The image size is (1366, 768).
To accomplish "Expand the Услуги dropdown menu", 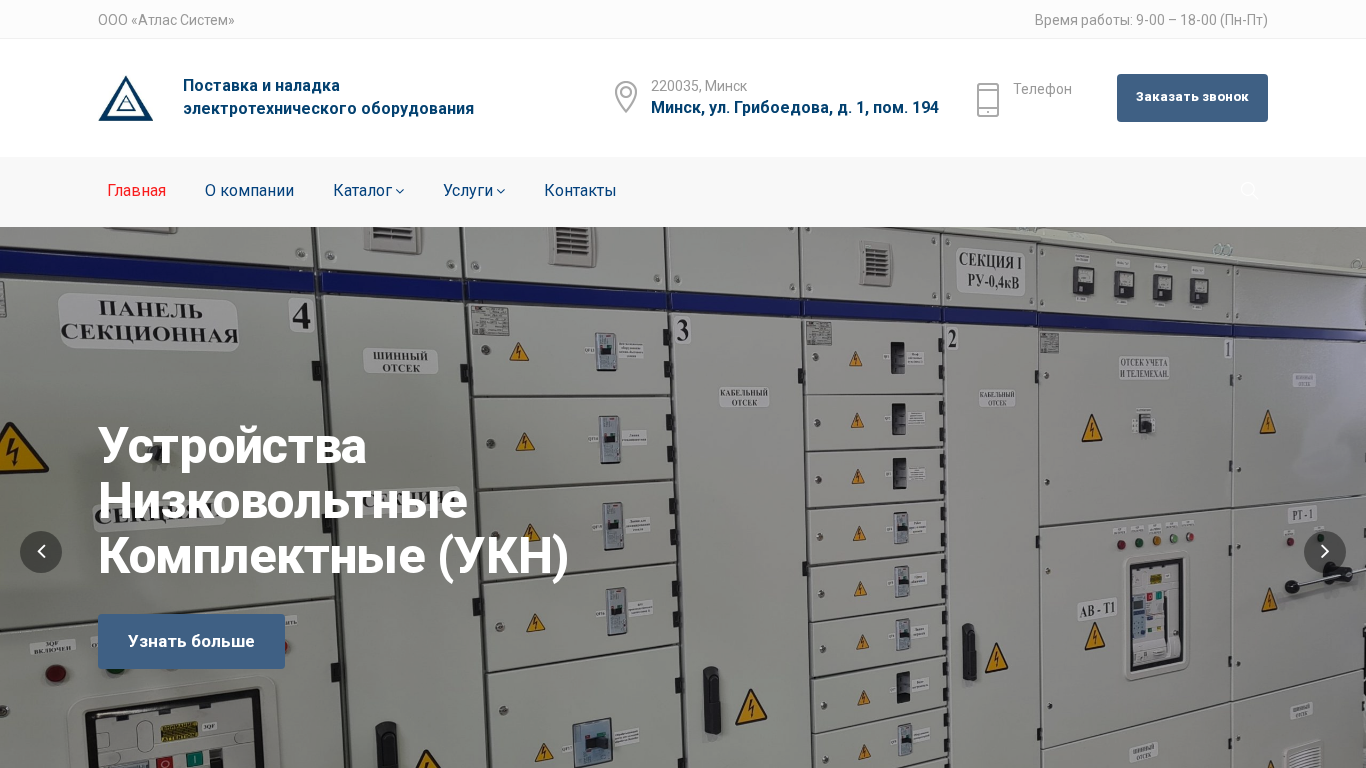I will pos(474,191).
